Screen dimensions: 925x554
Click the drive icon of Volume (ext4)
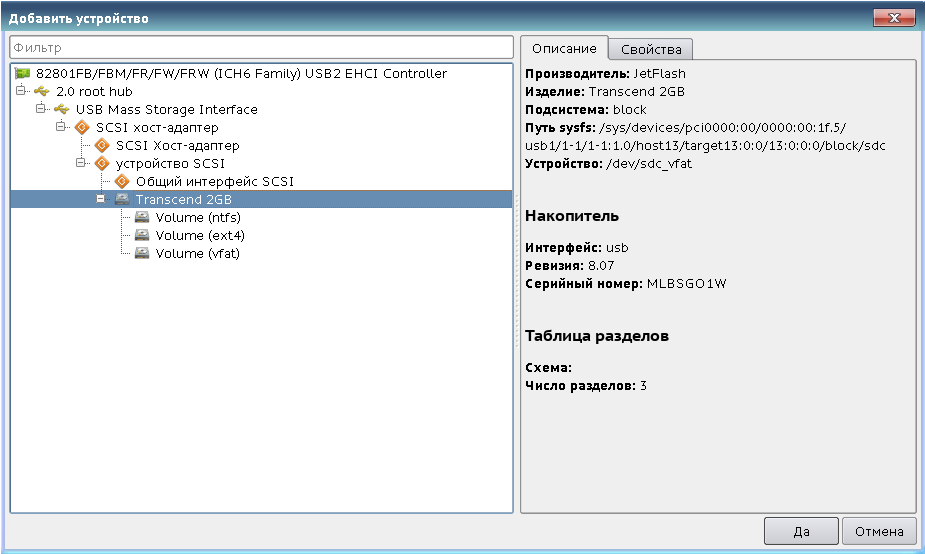(x=142, y=235)
